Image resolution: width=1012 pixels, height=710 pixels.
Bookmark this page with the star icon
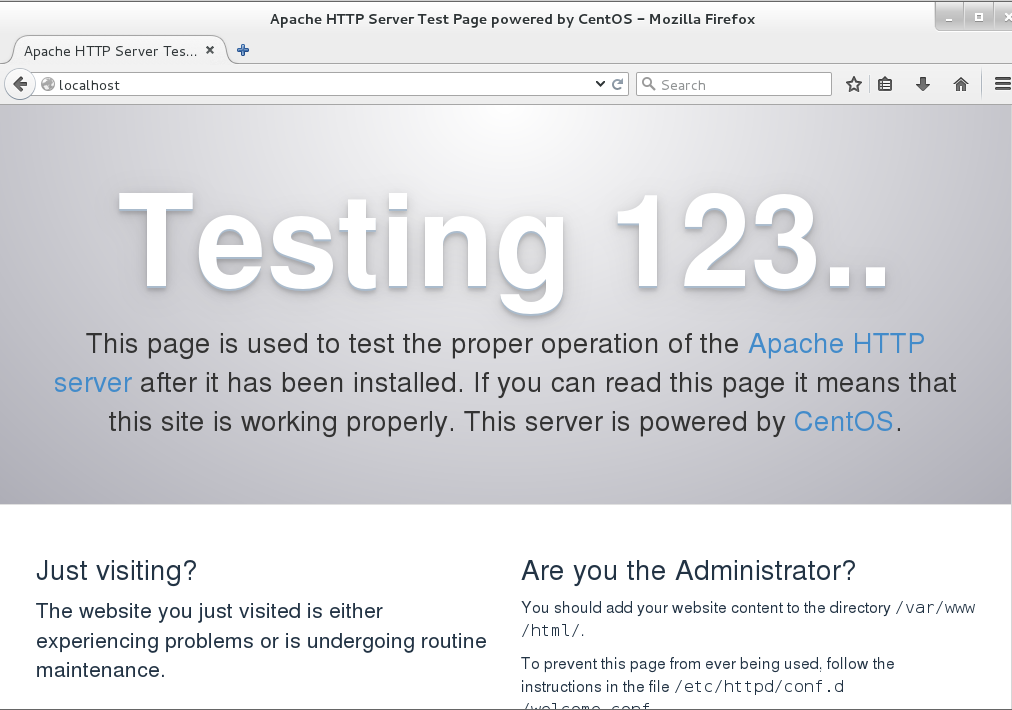pos(853,85)
